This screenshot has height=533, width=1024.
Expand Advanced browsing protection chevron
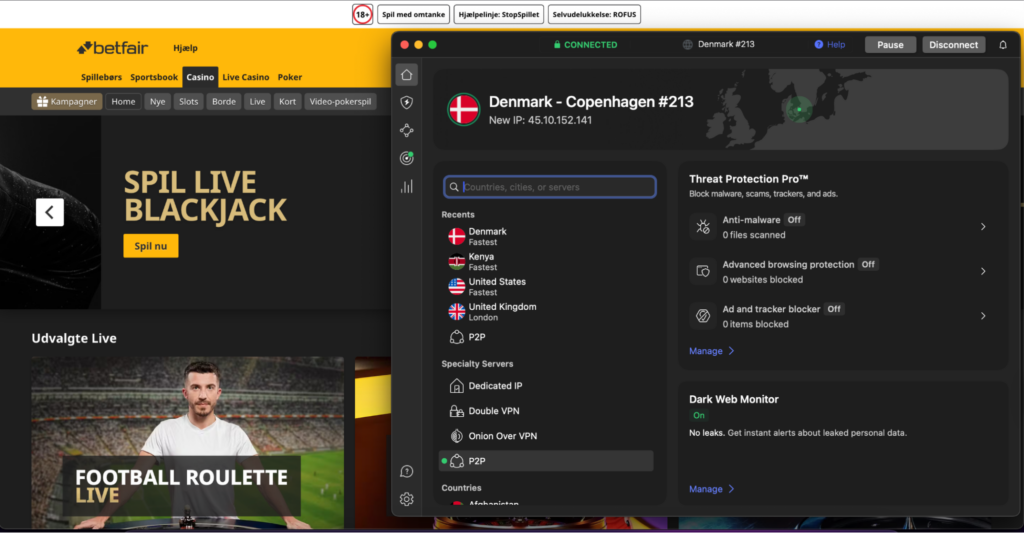point(983,271)
